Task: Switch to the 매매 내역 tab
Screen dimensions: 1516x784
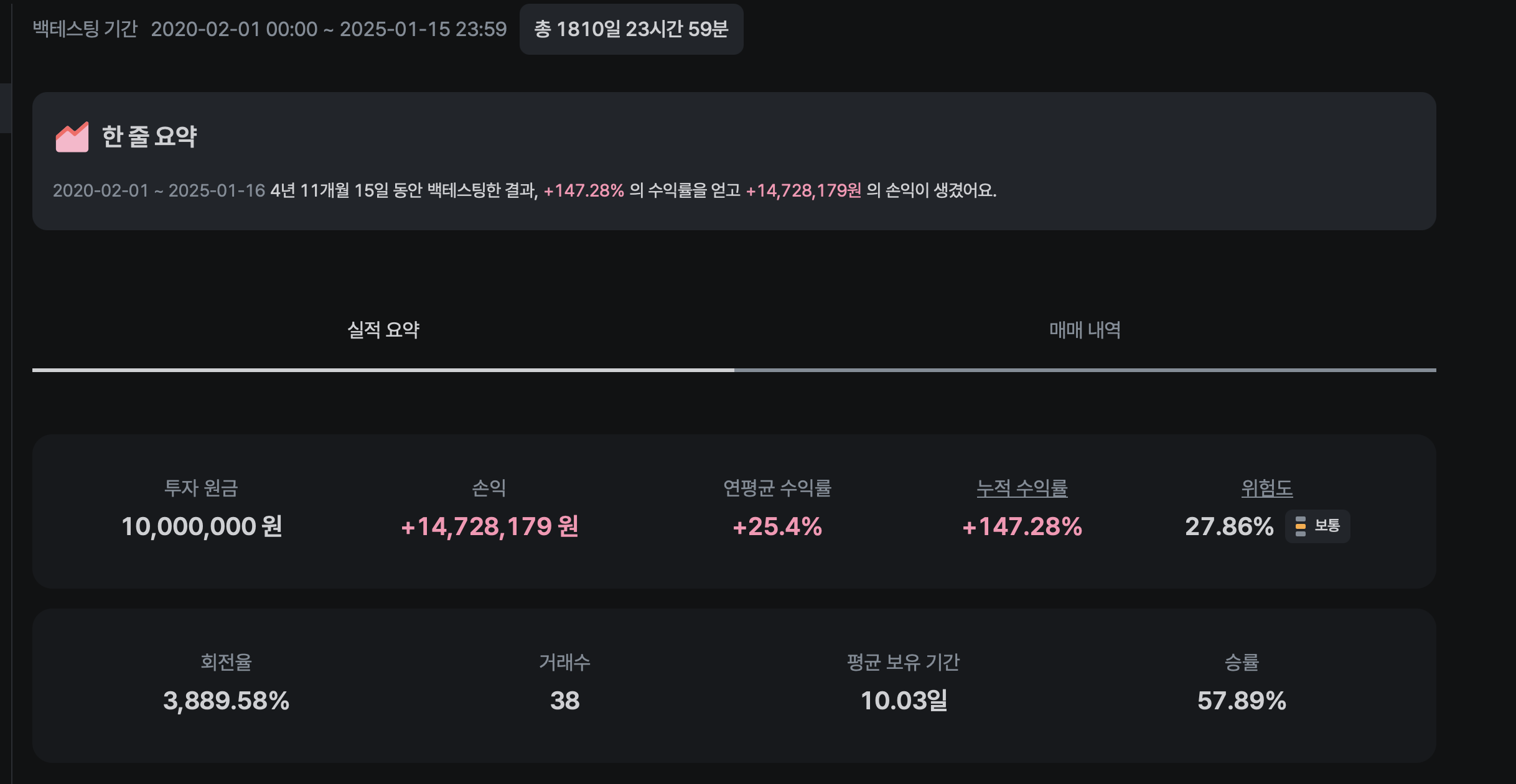Action: click(1085, 330)
